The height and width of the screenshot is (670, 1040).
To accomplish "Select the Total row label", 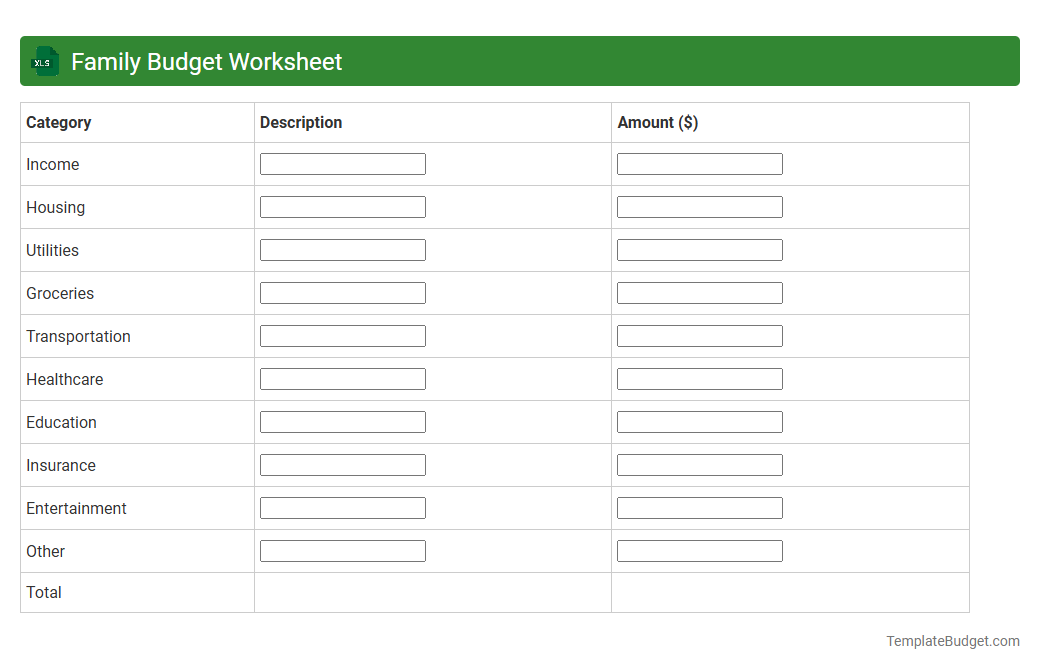I will [44, 592].
